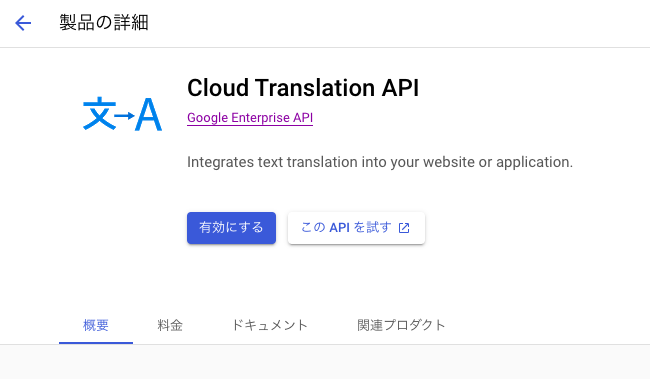The height and width of the screenshot is (379, 650).
Task: Click the external-link icon on the API try button
Action: tap(404, 228)
